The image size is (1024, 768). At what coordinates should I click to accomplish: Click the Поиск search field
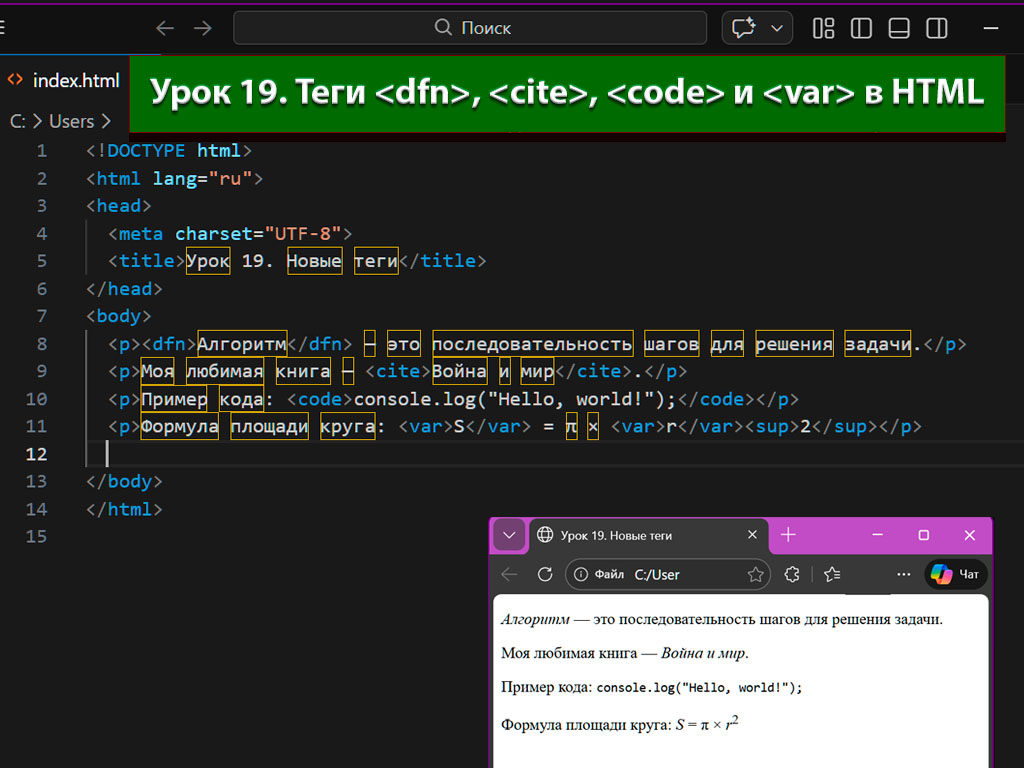coord(470,28)
